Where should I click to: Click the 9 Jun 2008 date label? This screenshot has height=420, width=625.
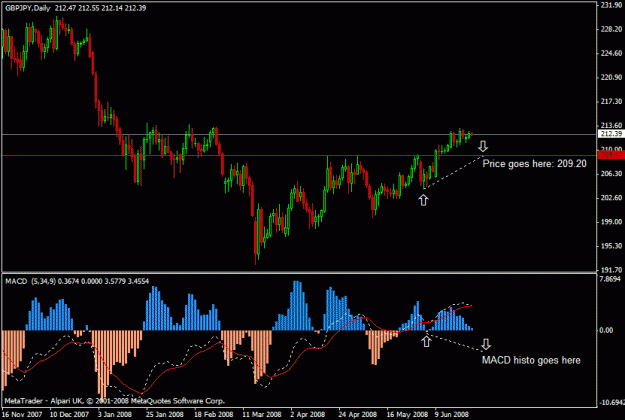coord(451,414)
